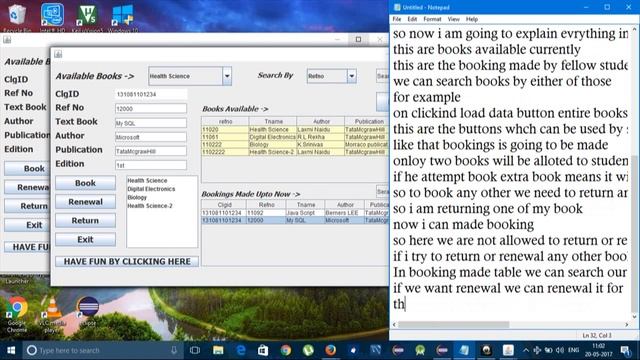Image resolution: width=640 pixels, height=360 pixels.
Task: Open the Intel HD graphics desktop shortcut
Action: click(x=52, y=16)
